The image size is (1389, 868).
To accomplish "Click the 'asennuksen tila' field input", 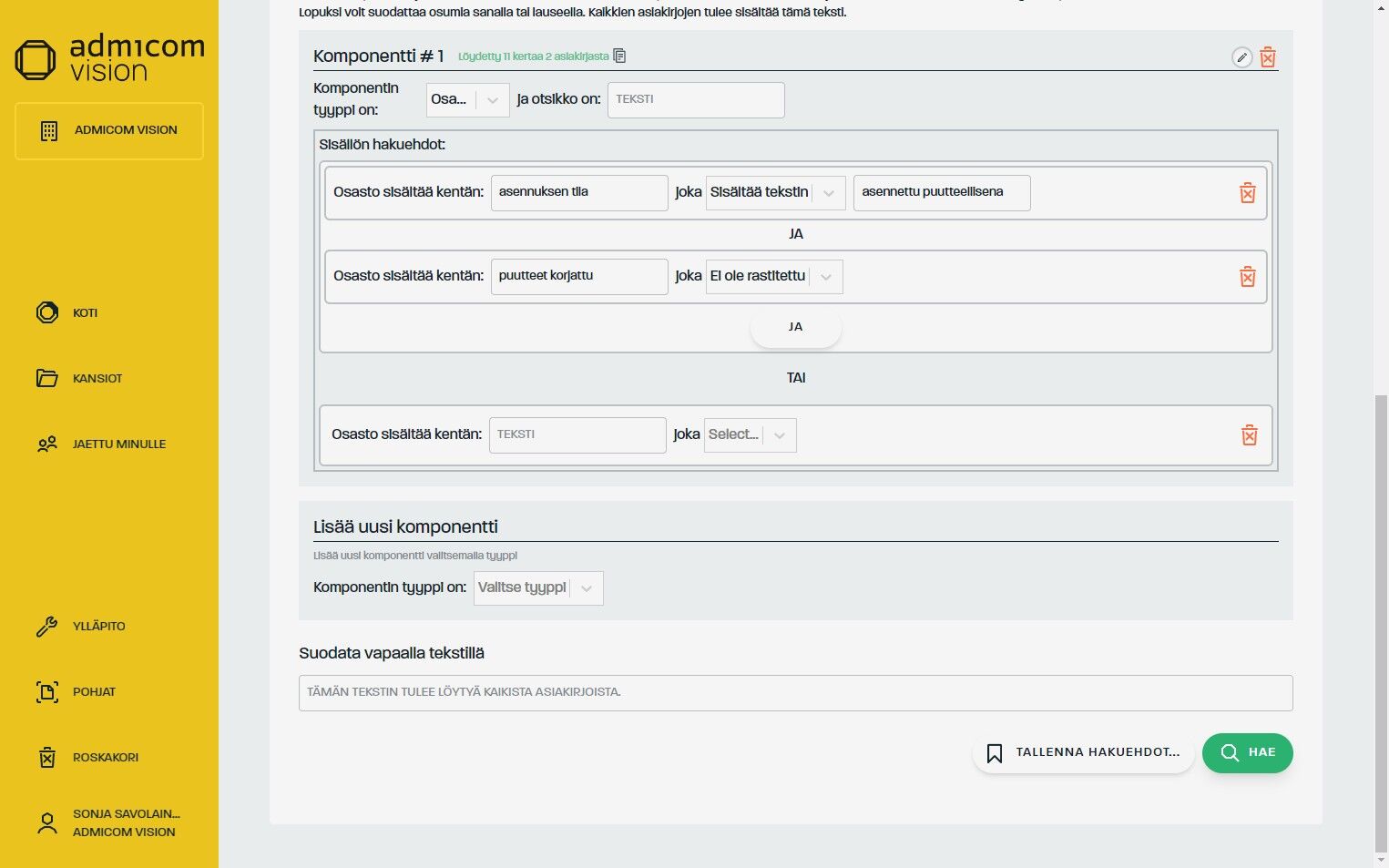I will coord(579,192).
